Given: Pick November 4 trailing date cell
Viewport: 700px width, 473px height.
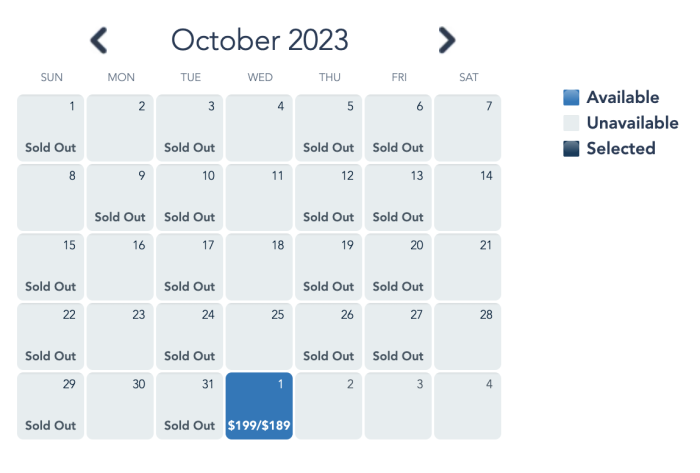Looking at the screenshot, I should point(467,406).
